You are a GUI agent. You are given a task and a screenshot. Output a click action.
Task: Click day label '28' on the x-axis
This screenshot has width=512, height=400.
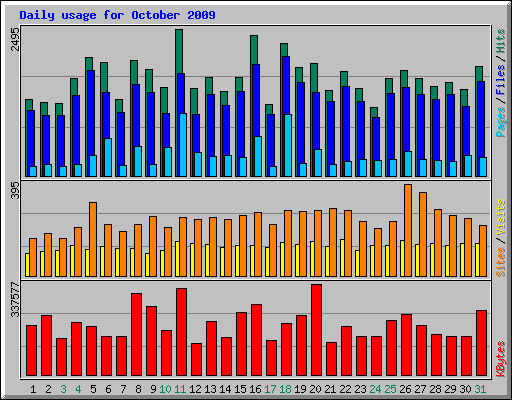pyautogui.click(x=435, y=389)
